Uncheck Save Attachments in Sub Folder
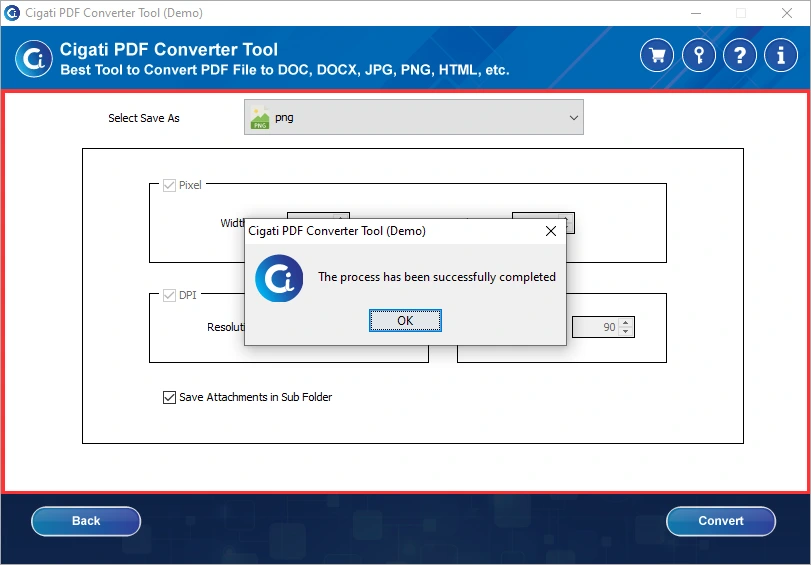The height and width of the screenshot is (565, 811). coord(169,397)
